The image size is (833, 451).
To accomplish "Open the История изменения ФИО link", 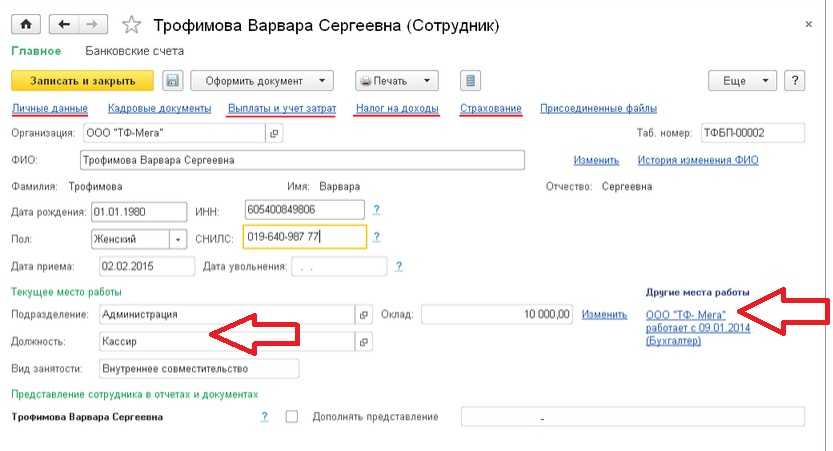I will [698, 160].
